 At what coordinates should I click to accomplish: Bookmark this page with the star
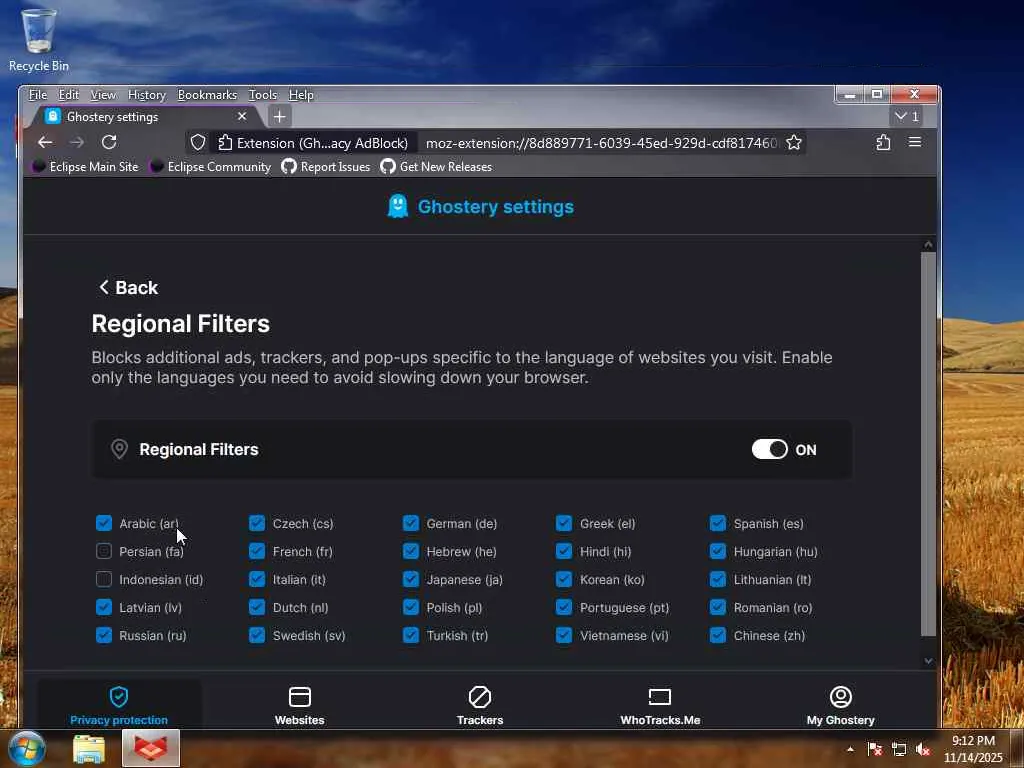(x=793, y=142)
